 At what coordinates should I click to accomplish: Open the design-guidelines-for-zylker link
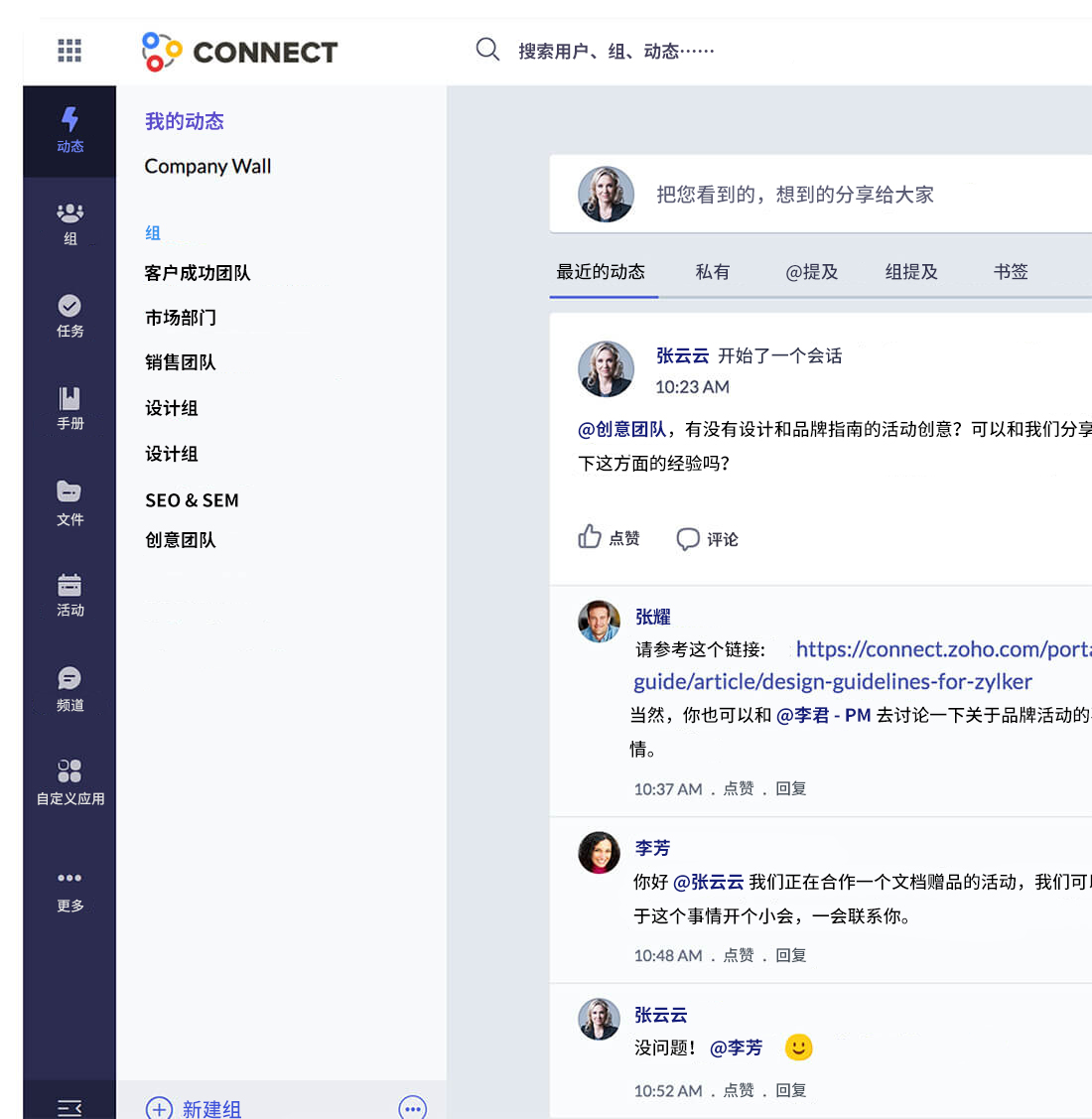pos(832,682)
